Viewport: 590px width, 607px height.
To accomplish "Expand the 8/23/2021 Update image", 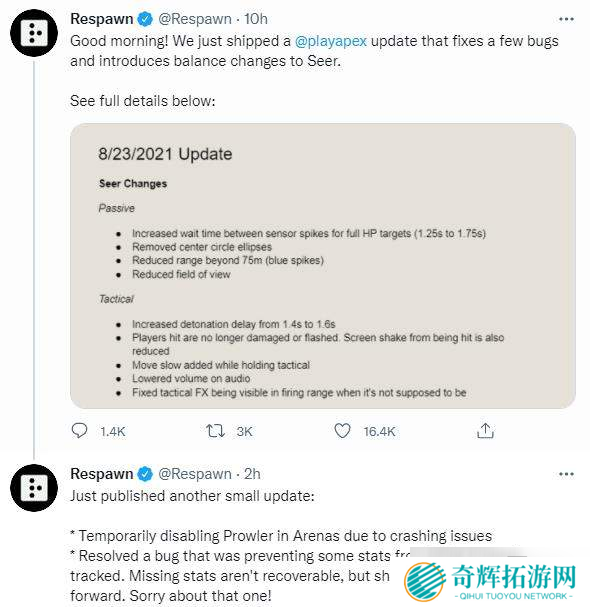I will pos(323,266).
